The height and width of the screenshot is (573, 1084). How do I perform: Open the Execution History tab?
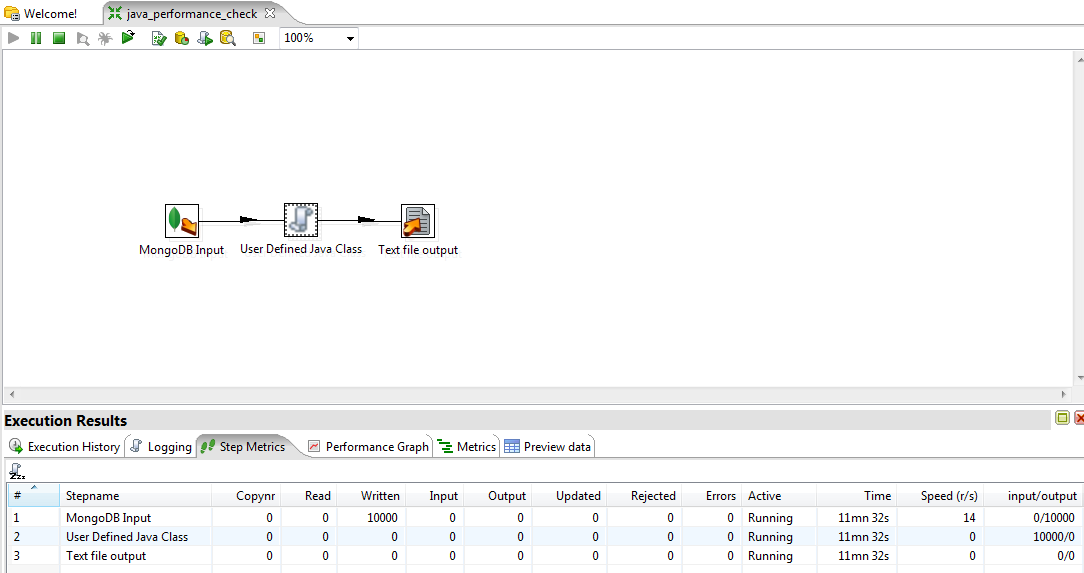[x=65, y=447]
